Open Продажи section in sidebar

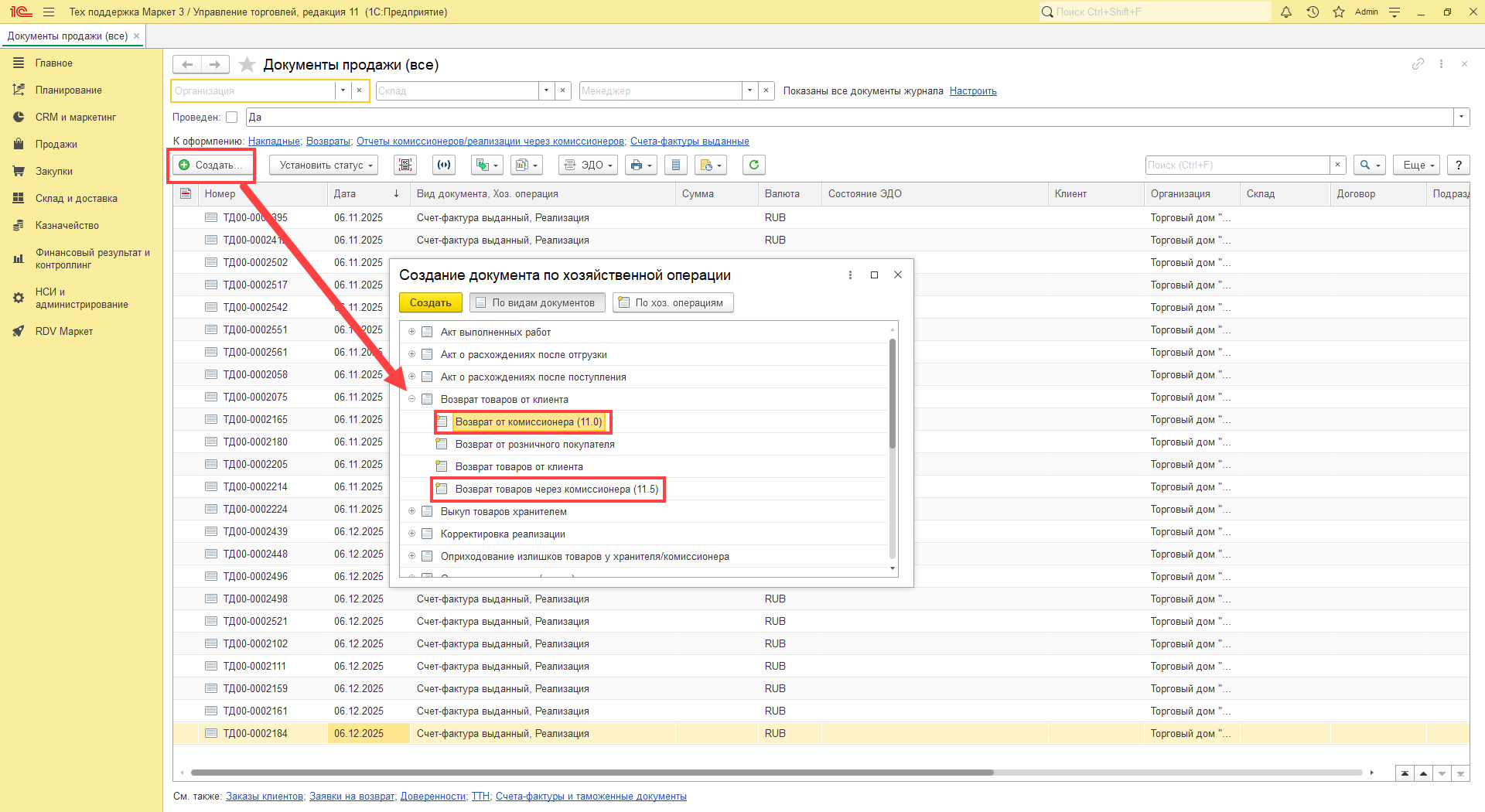click(x=56, y=144)
